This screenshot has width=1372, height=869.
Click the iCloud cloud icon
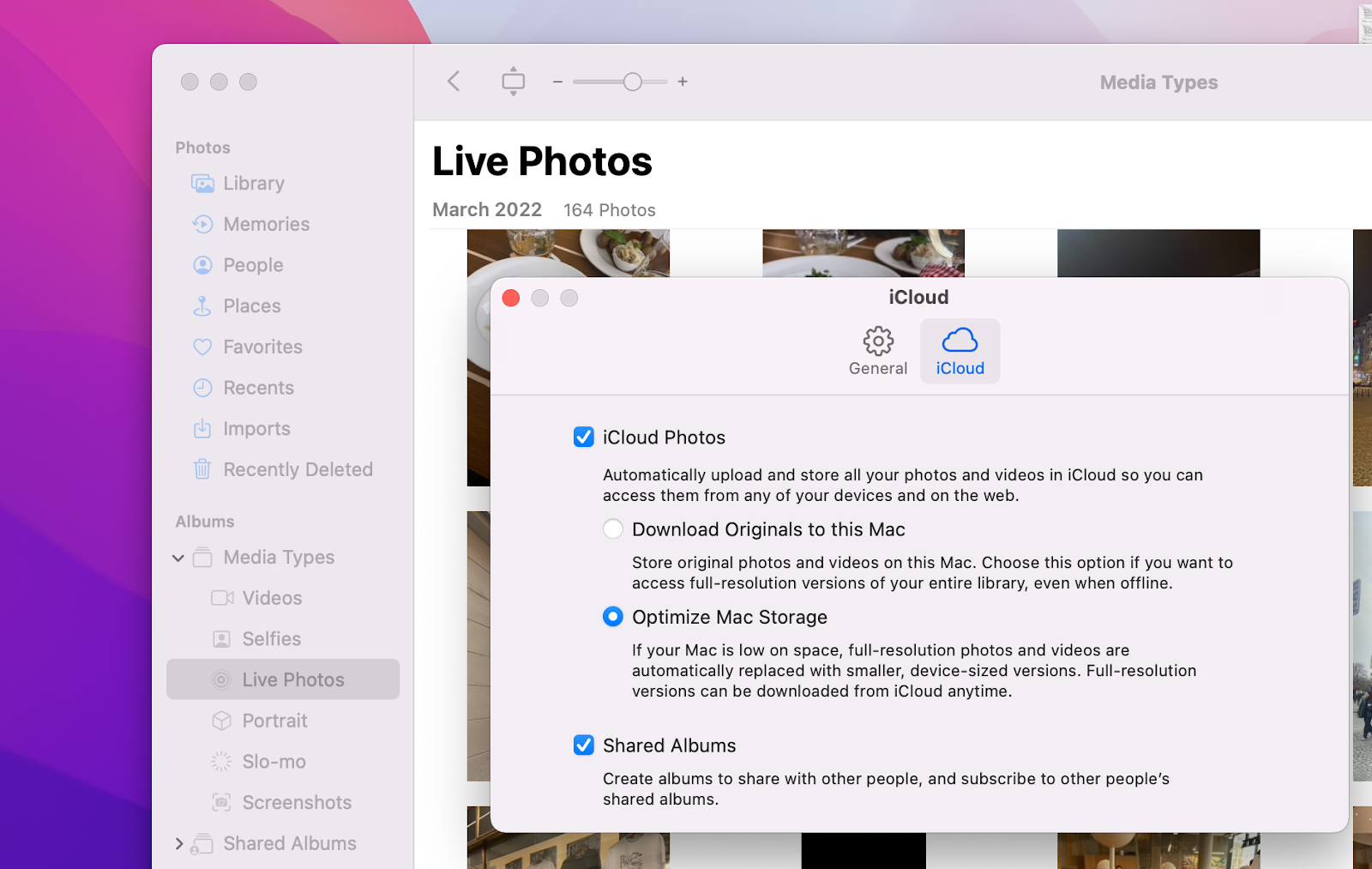click(x=960, y=341)
